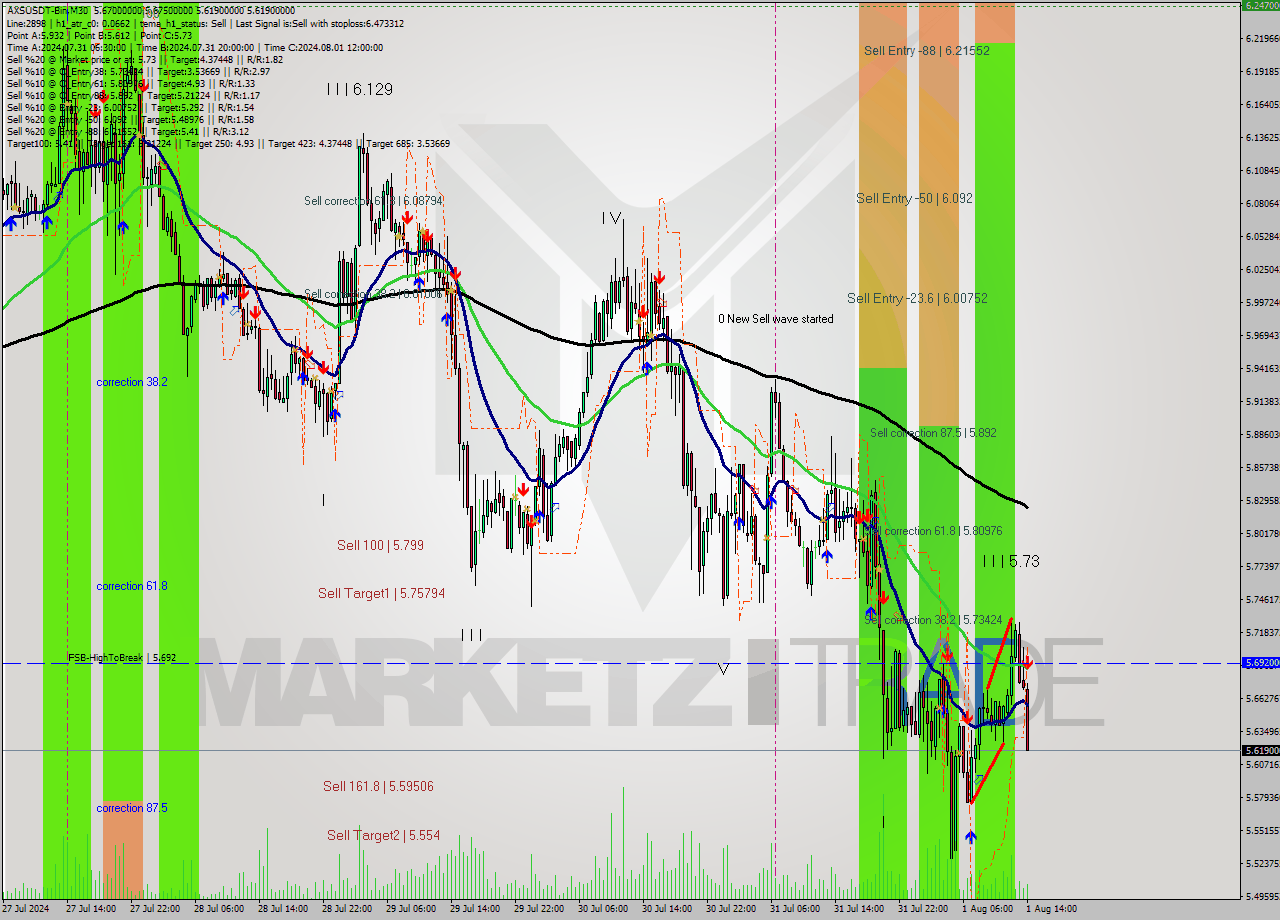Click the 'Sell 100 | 5.799' label
Image resolution: width=1280 pixels, height=920 pixels.
tap(380, 545)
